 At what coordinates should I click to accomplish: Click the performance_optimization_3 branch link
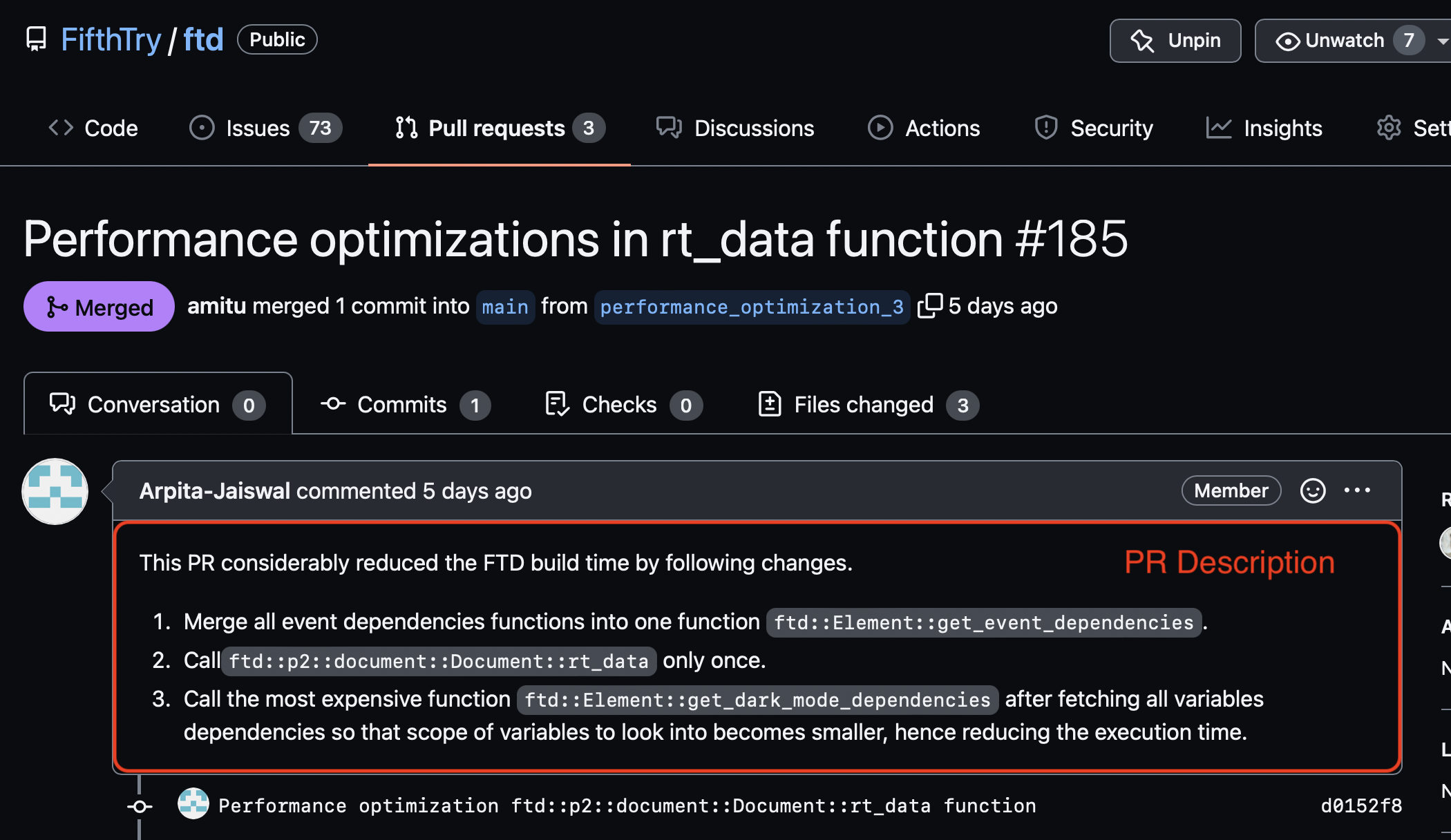point(751,307)
